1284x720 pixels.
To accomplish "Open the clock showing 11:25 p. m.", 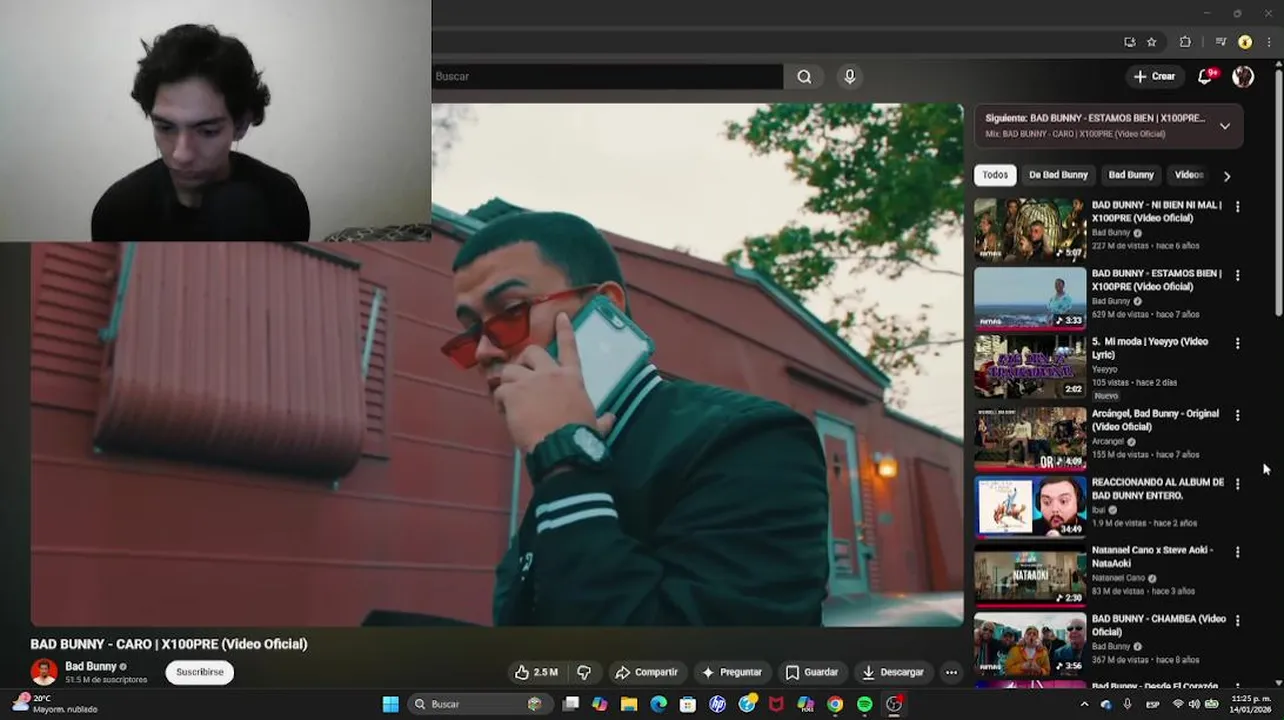I will [1253, 704].
